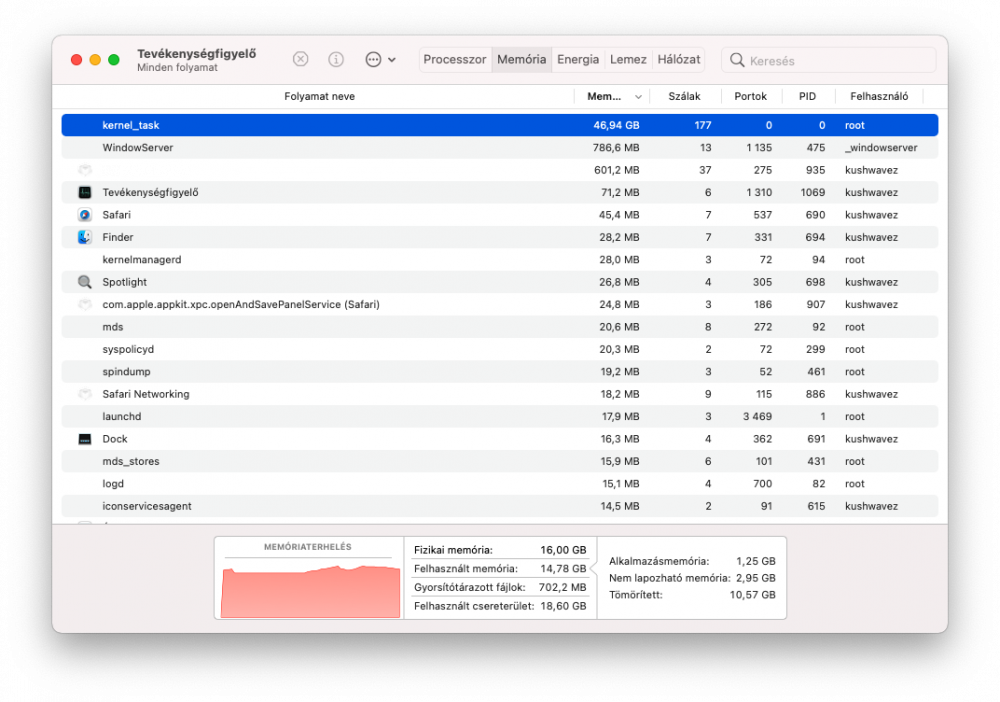This screenshot has width=1000, height=702.
Task: Open the Lemez tab
Action: pos(628,59)
